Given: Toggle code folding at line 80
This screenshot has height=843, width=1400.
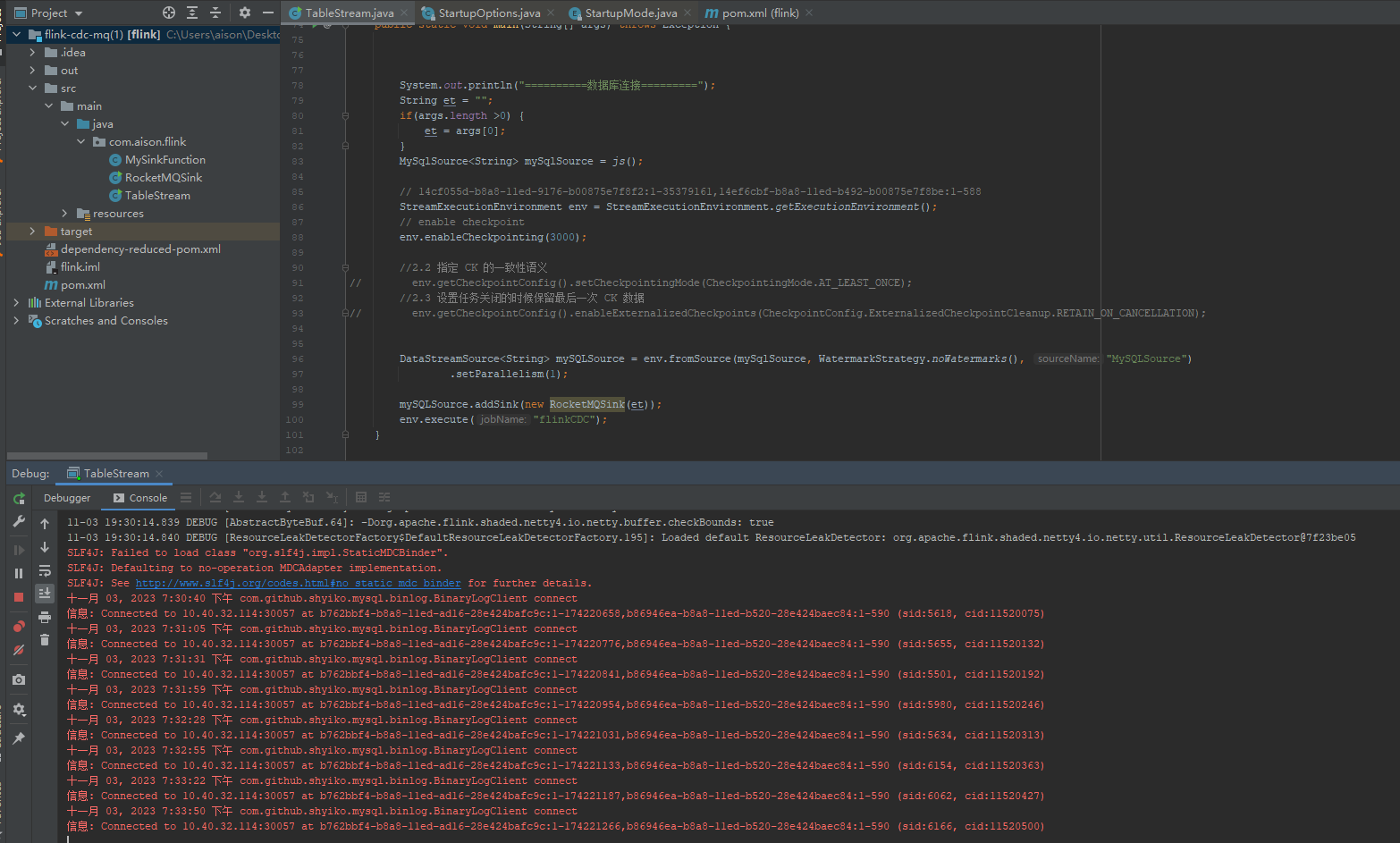Looking at the screenshot, I should (345, 115).
